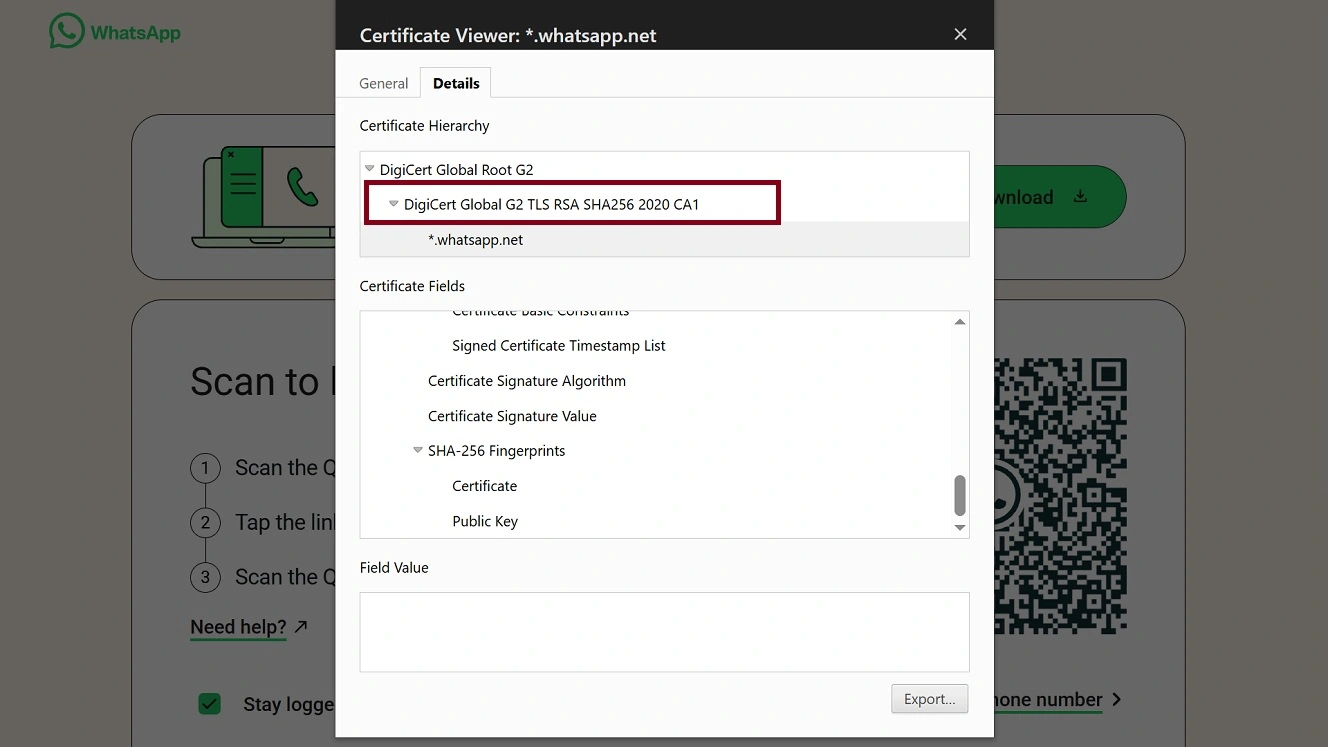Toggle the Stay logged in checkbox
Screen dimensions: 1328x747
[x=209, y=704]
